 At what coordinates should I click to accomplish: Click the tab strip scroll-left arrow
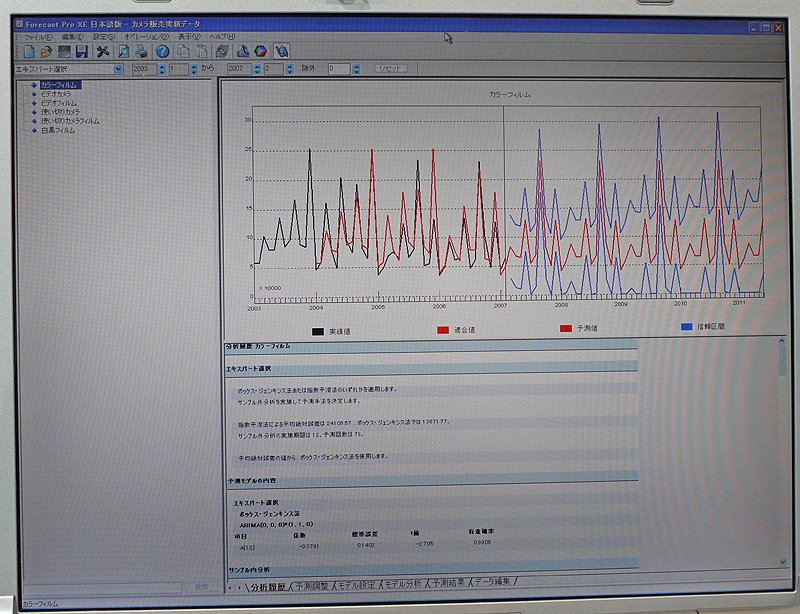coord(230,588)
